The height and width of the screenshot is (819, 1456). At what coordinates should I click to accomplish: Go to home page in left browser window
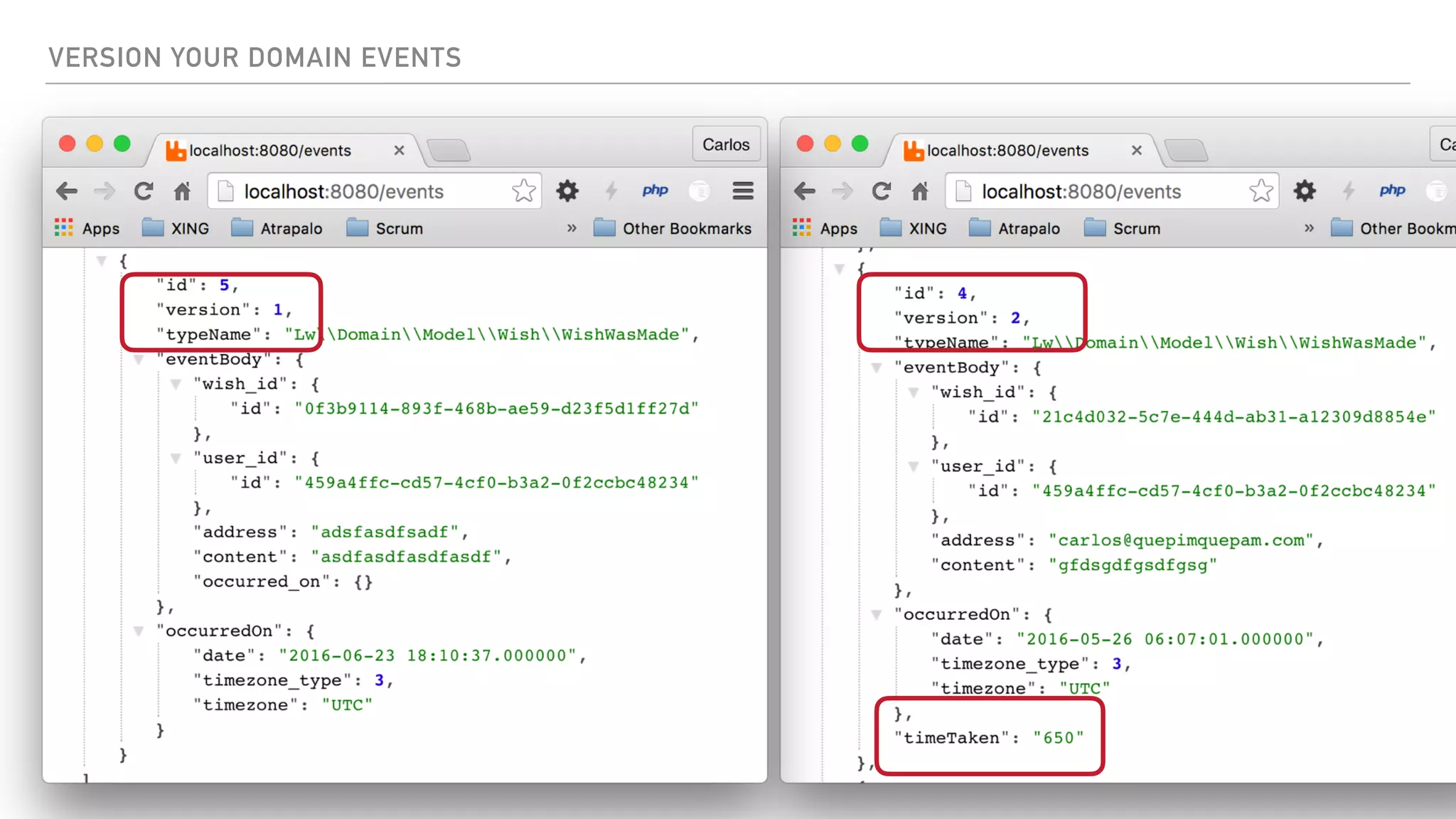coord(183,191)
